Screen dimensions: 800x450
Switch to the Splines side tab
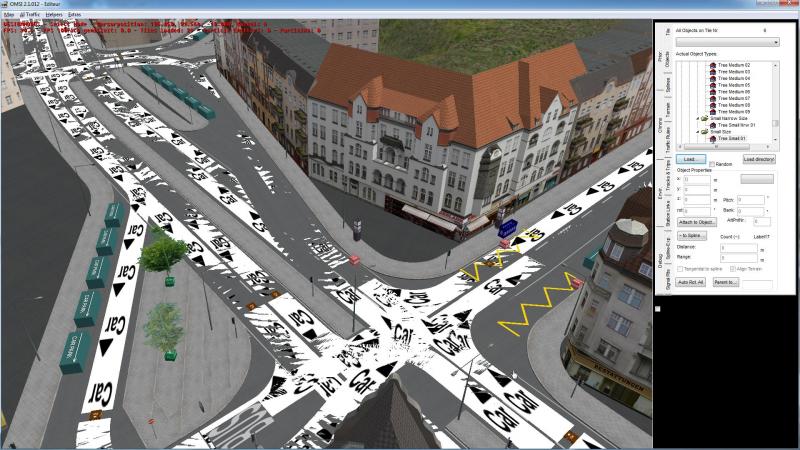tap(667, 84)
